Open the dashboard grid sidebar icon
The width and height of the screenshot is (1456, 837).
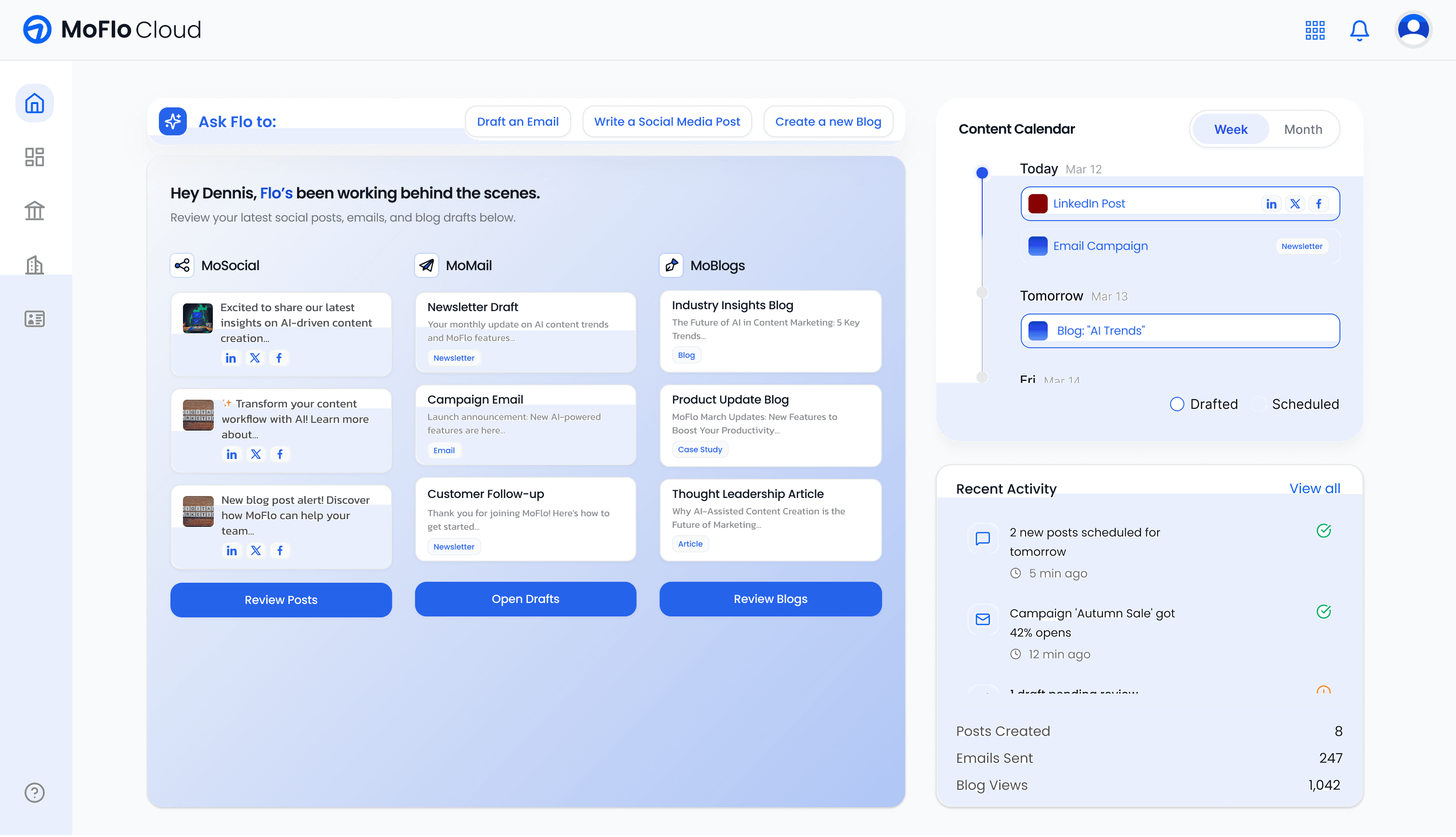35,157
